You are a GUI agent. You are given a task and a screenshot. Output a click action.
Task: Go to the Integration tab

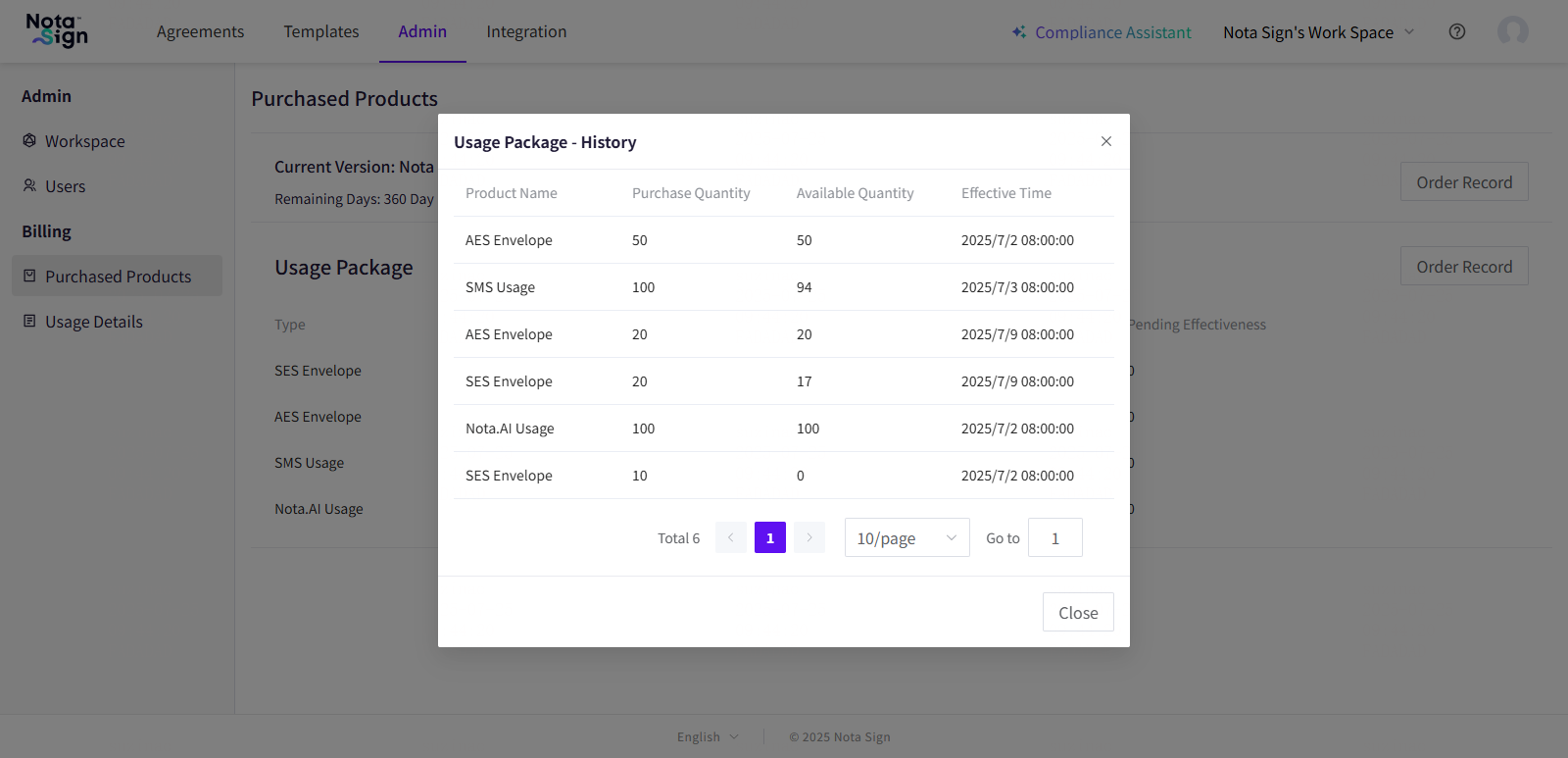click(x=526, y=31)
